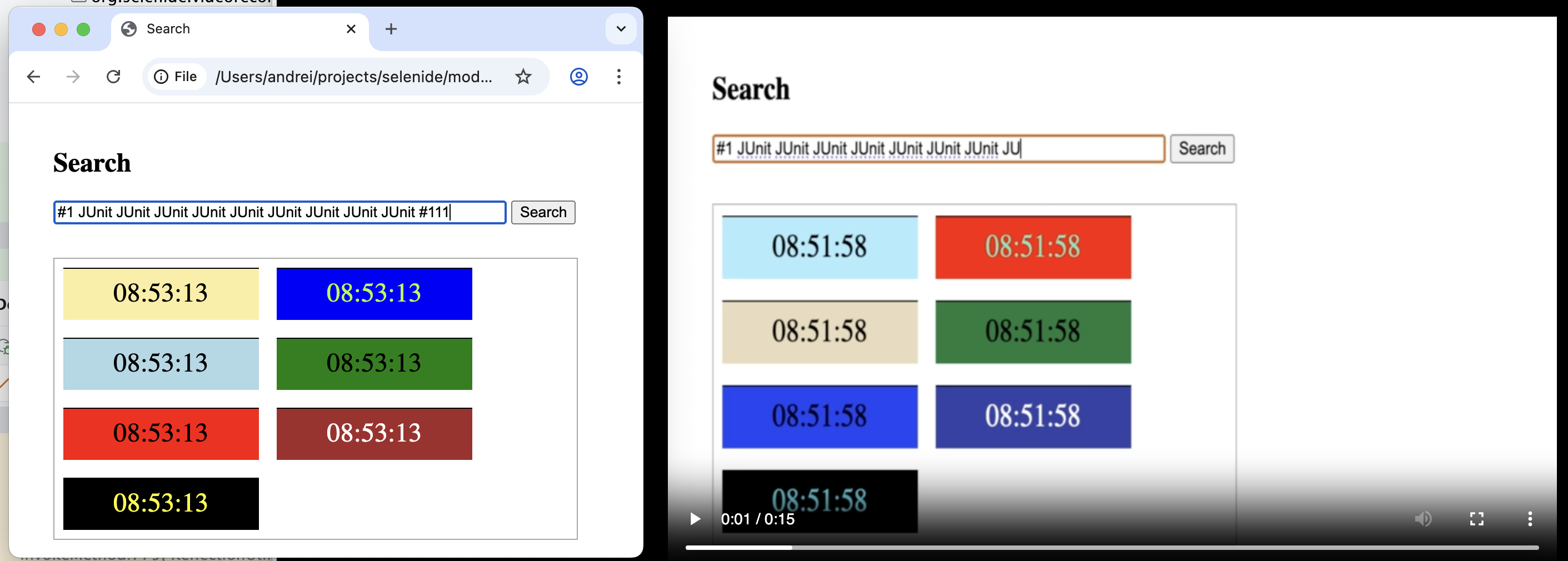Click the red 08:51:58 box in video

(1033, 247)
